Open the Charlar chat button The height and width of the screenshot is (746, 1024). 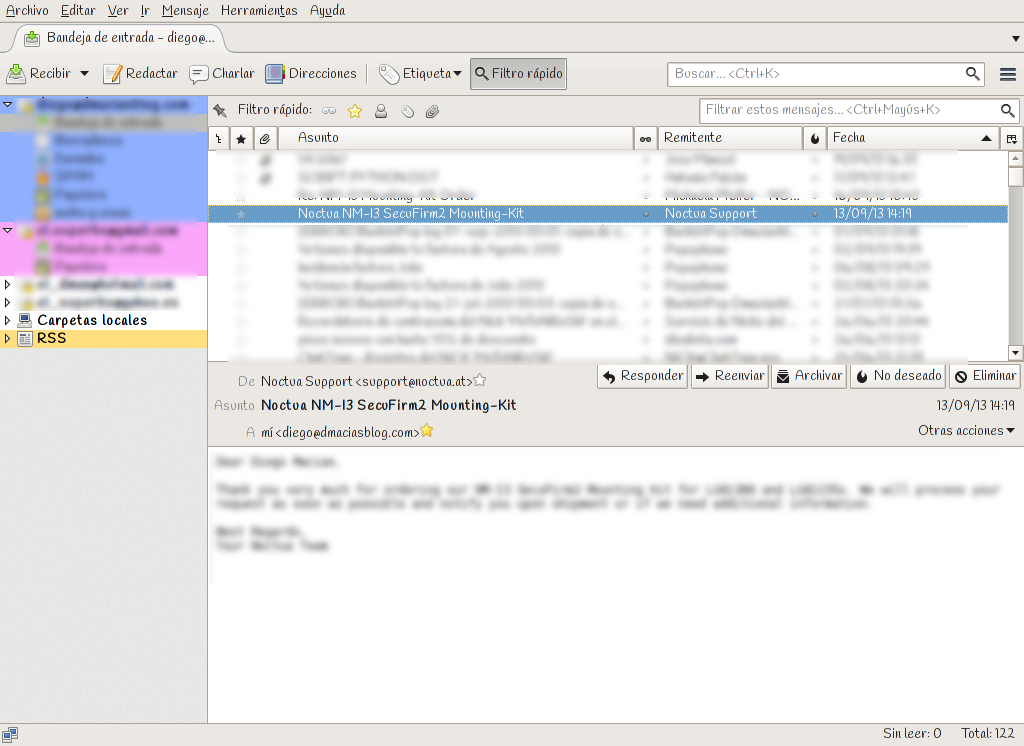[222, 73]
